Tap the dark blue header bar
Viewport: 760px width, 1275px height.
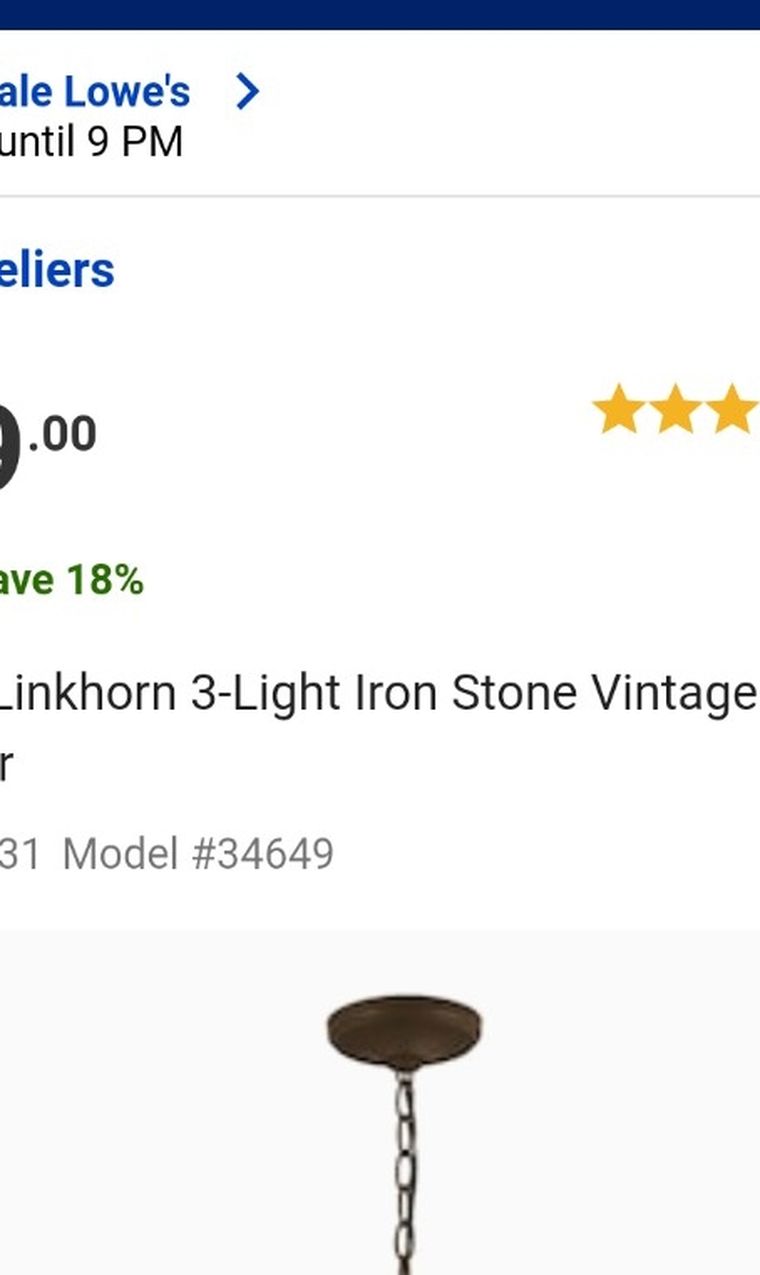tap(380, 14)
